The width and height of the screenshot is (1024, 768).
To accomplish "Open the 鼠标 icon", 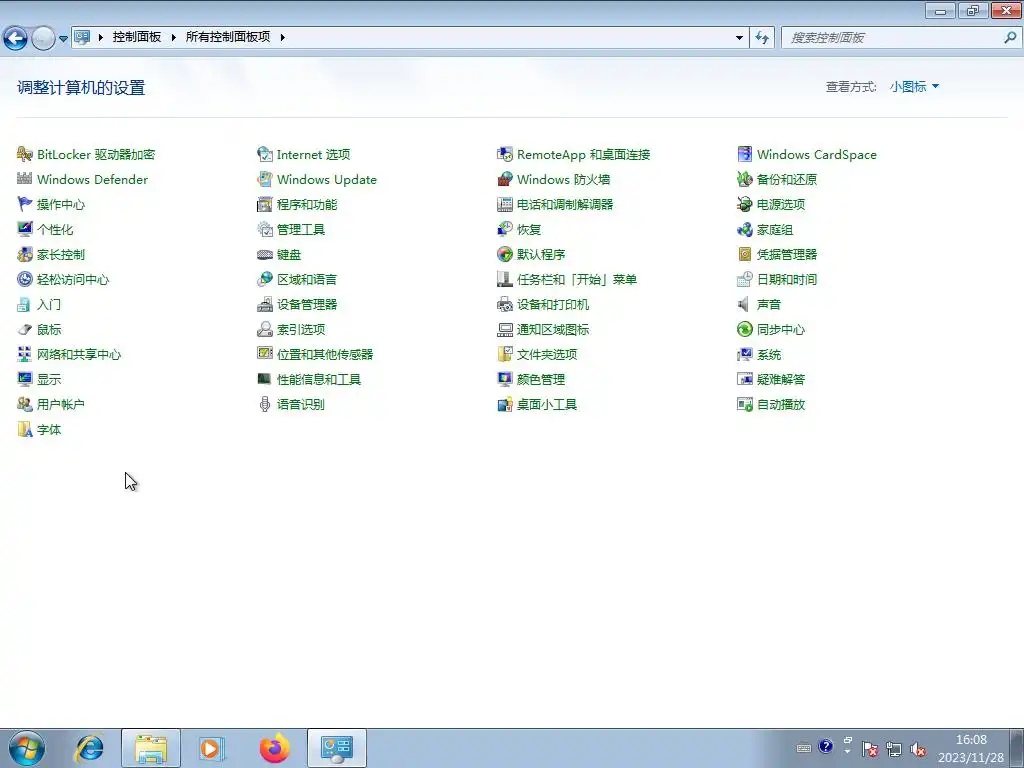I will 25,330.
